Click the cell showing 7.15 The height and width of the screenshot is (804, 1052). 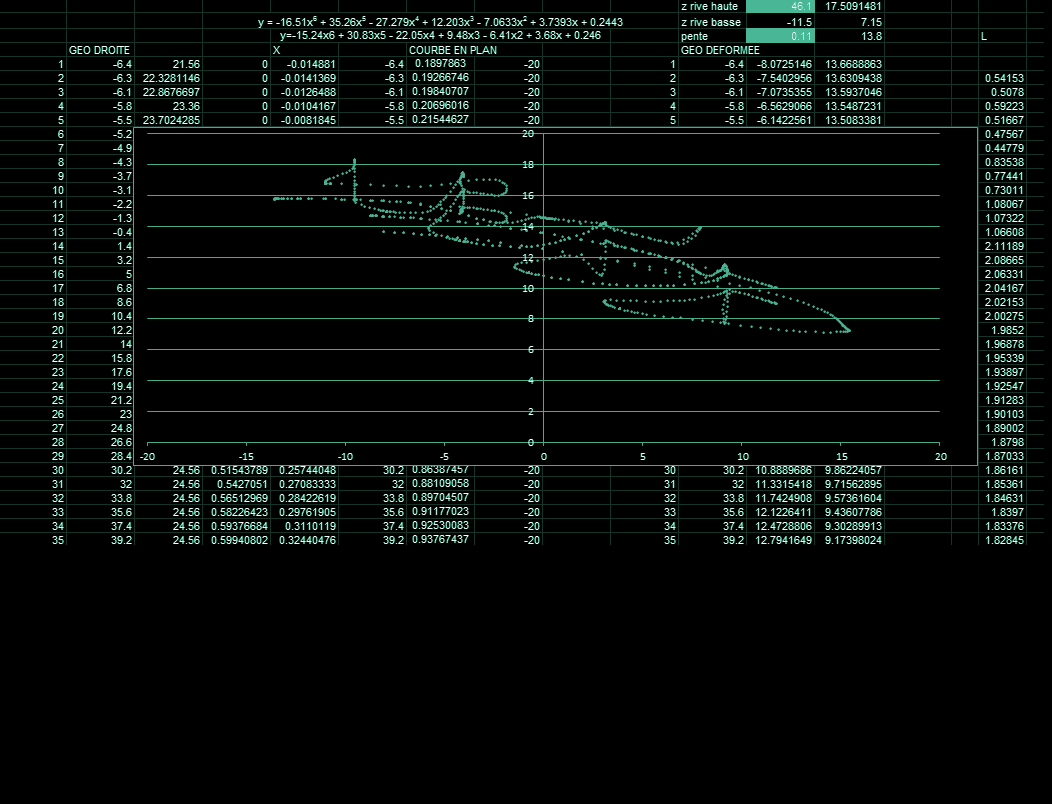pos(849,22)
